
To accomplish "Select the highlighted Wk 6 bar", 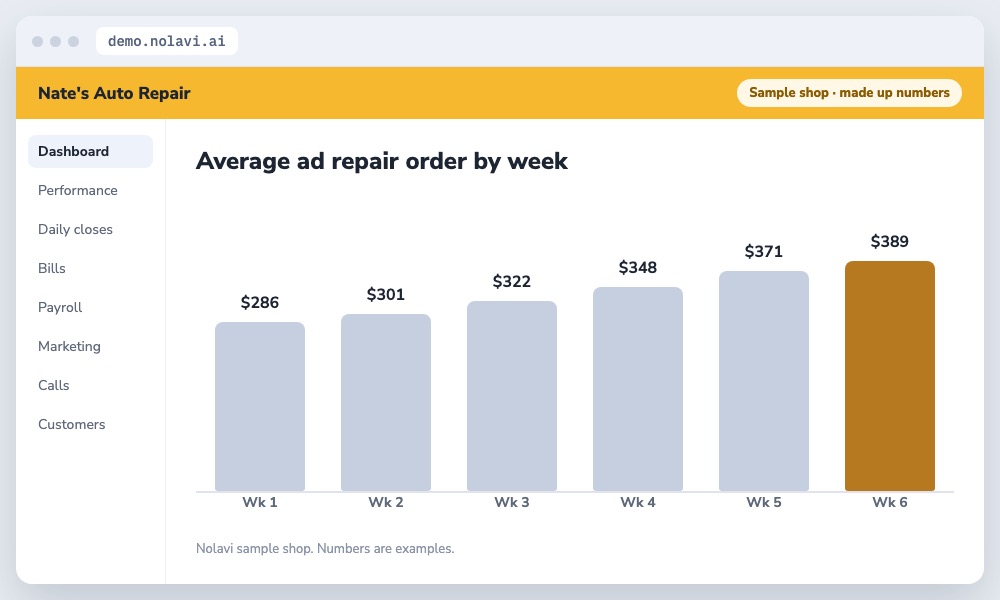I will [x=890, y=376].
